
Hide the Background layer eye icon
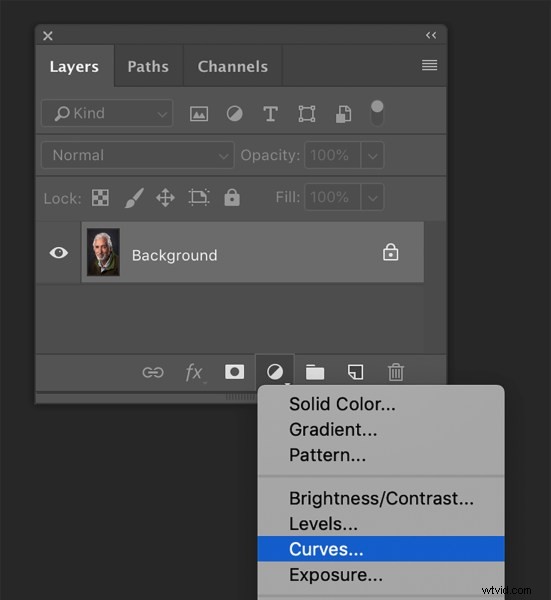[59, 253]
